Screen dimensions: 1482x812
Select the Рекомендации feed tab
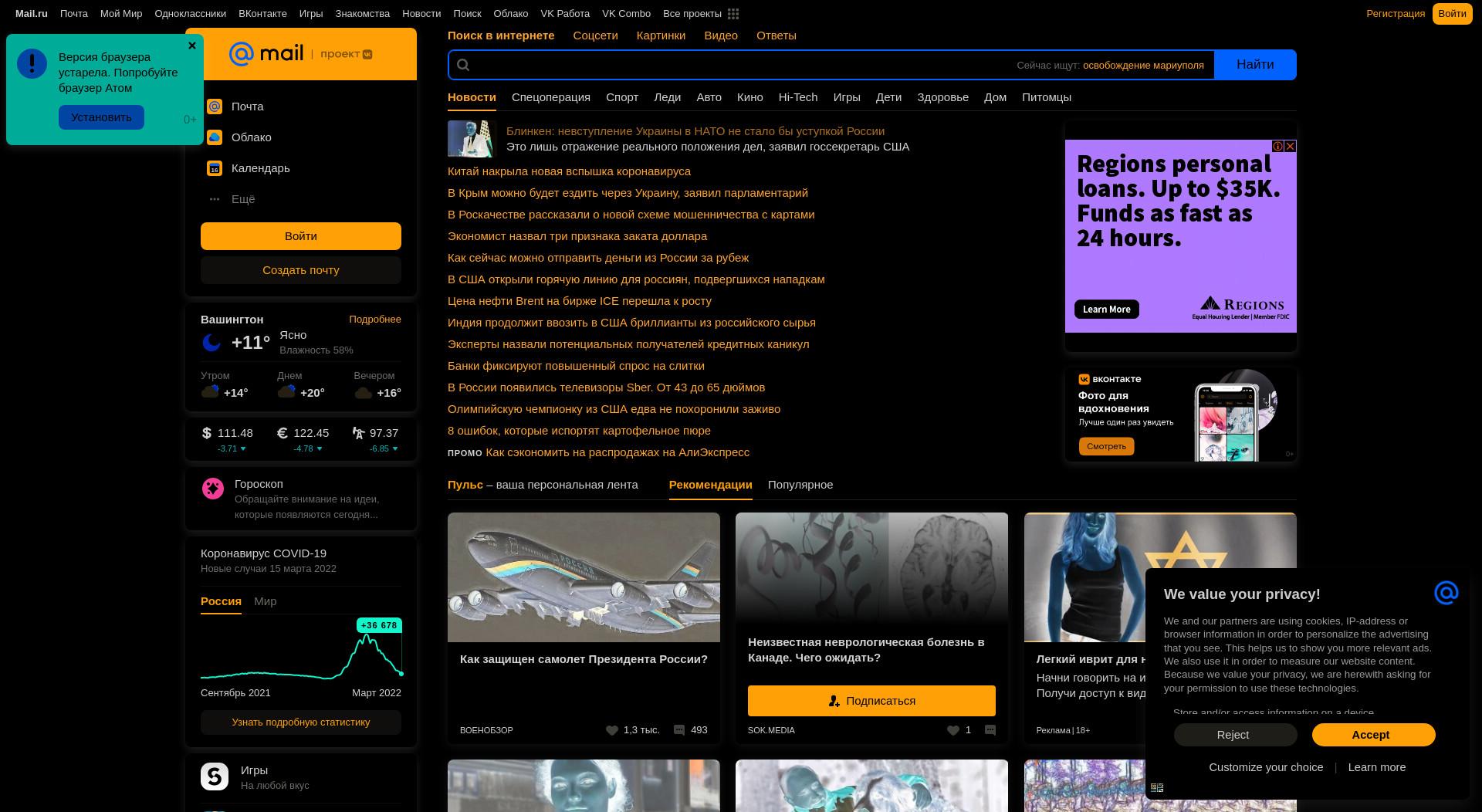(711, 485)
